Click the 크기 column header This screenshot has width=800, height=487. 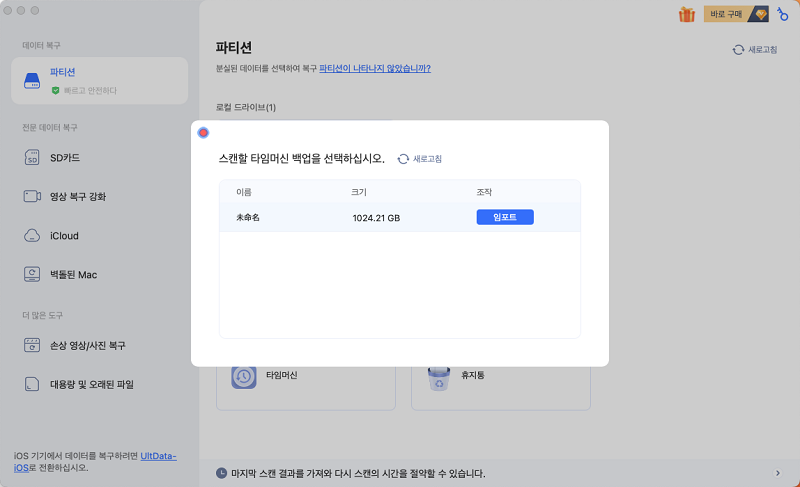359,192
